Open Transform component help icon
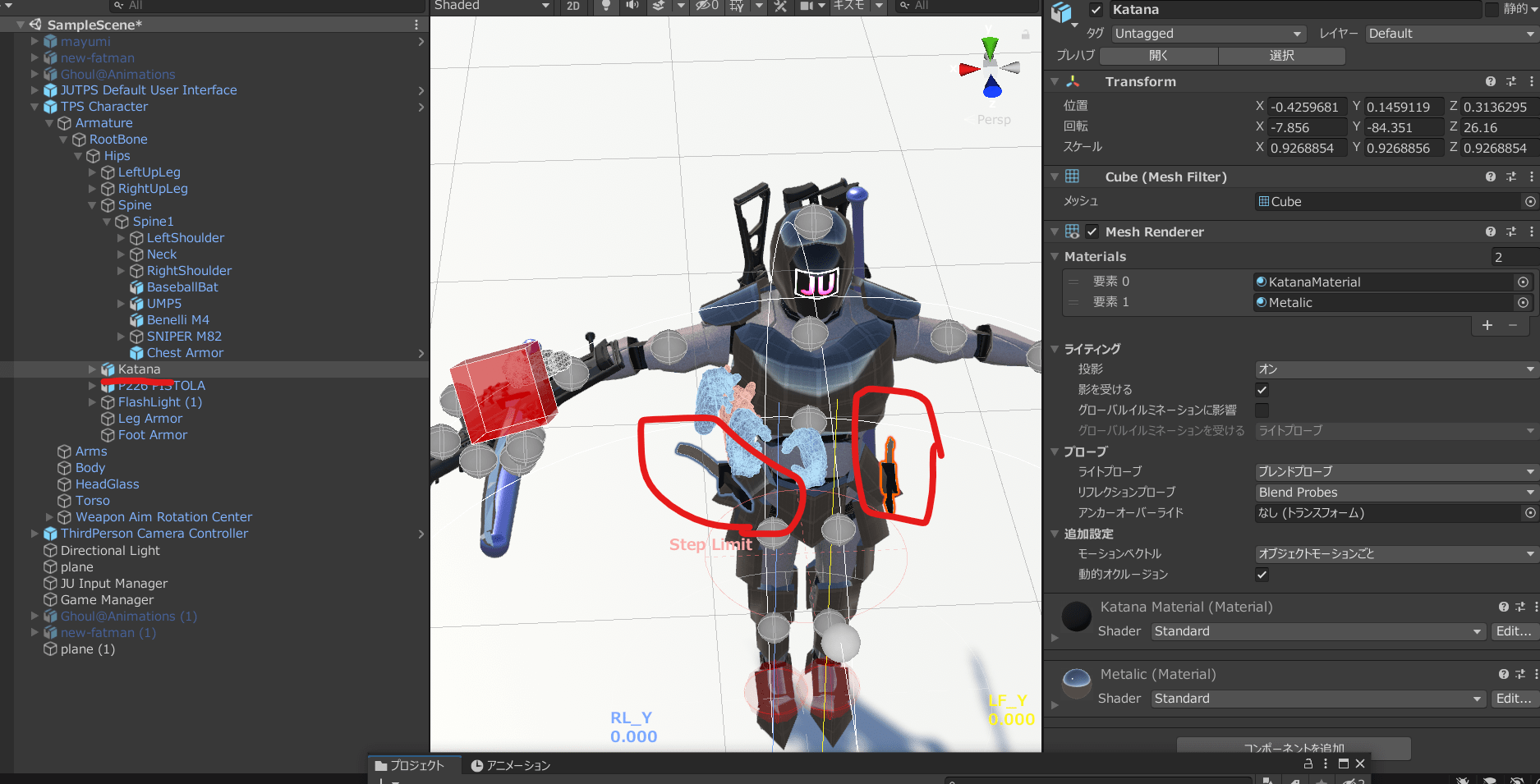Image resolution: width=1540 pixels, height=784 pixels. tap(1490, 81)
